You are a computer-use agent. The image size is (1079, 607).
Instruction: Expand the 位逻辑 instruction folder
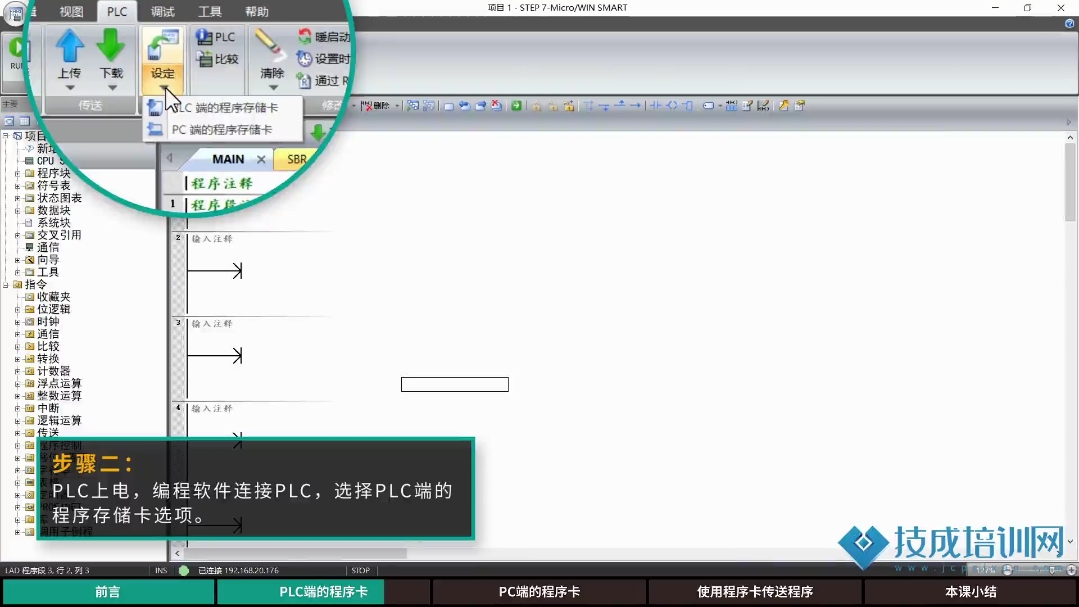(x=17, y=310)
